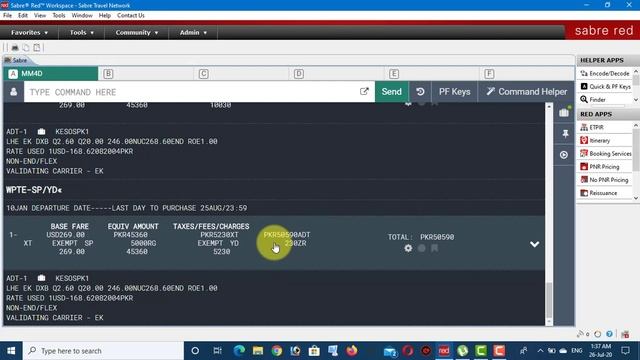Open the Windows Start menu

(x=11, y=351)
